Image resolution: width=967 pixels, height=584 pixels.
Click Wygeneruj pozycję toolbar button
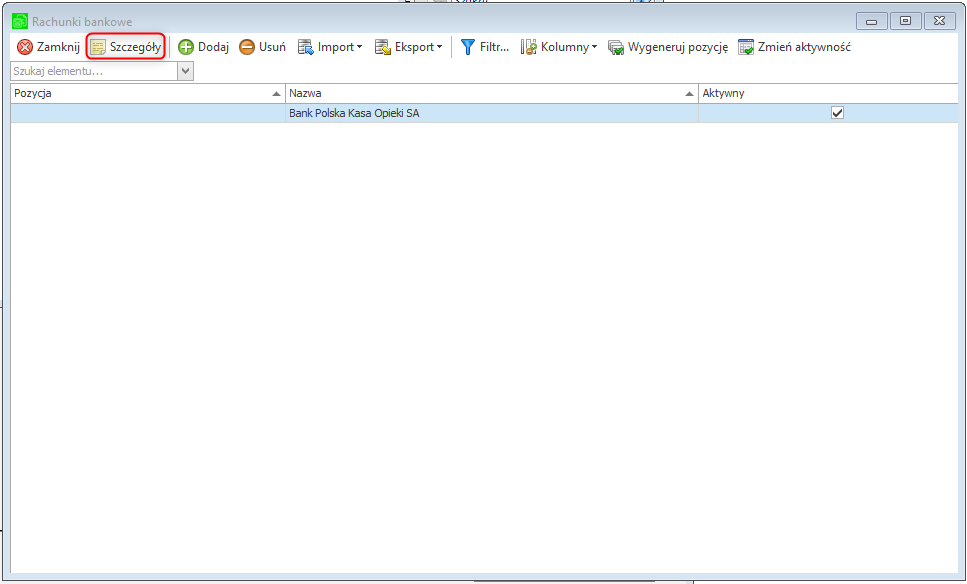pos(668,47)
